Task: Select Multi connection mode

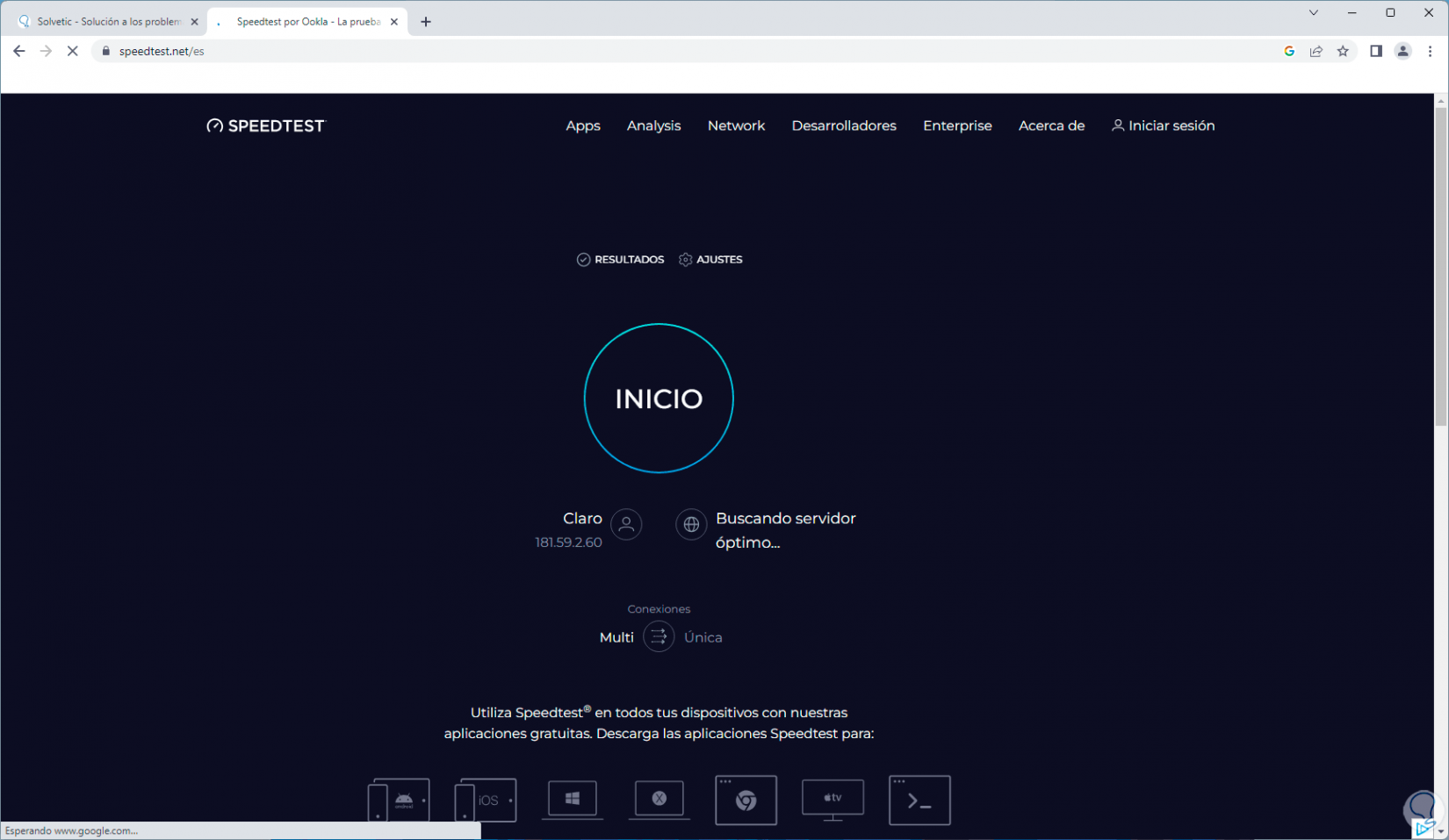Action: 616,638
